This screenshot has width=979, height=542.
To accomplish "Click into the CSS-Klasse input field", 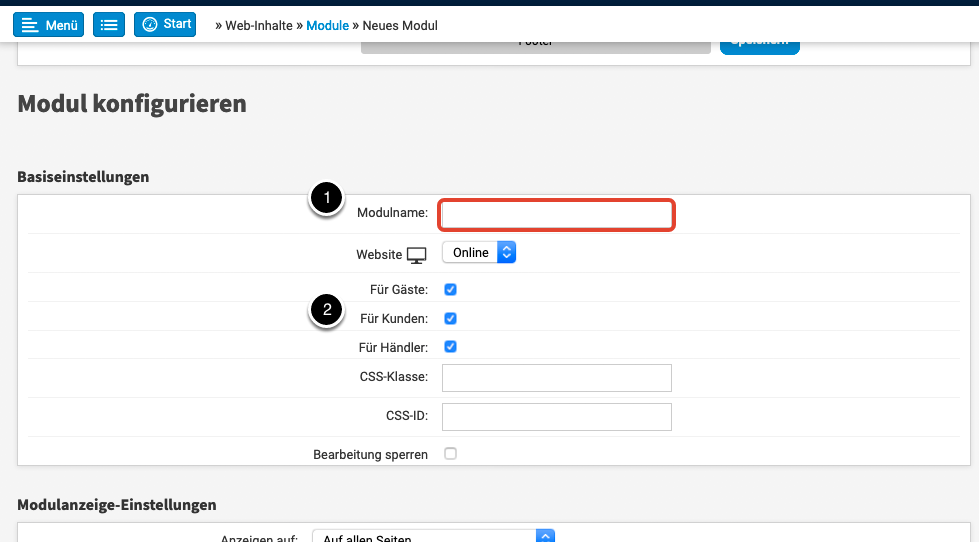I will (x=556, y=378).
